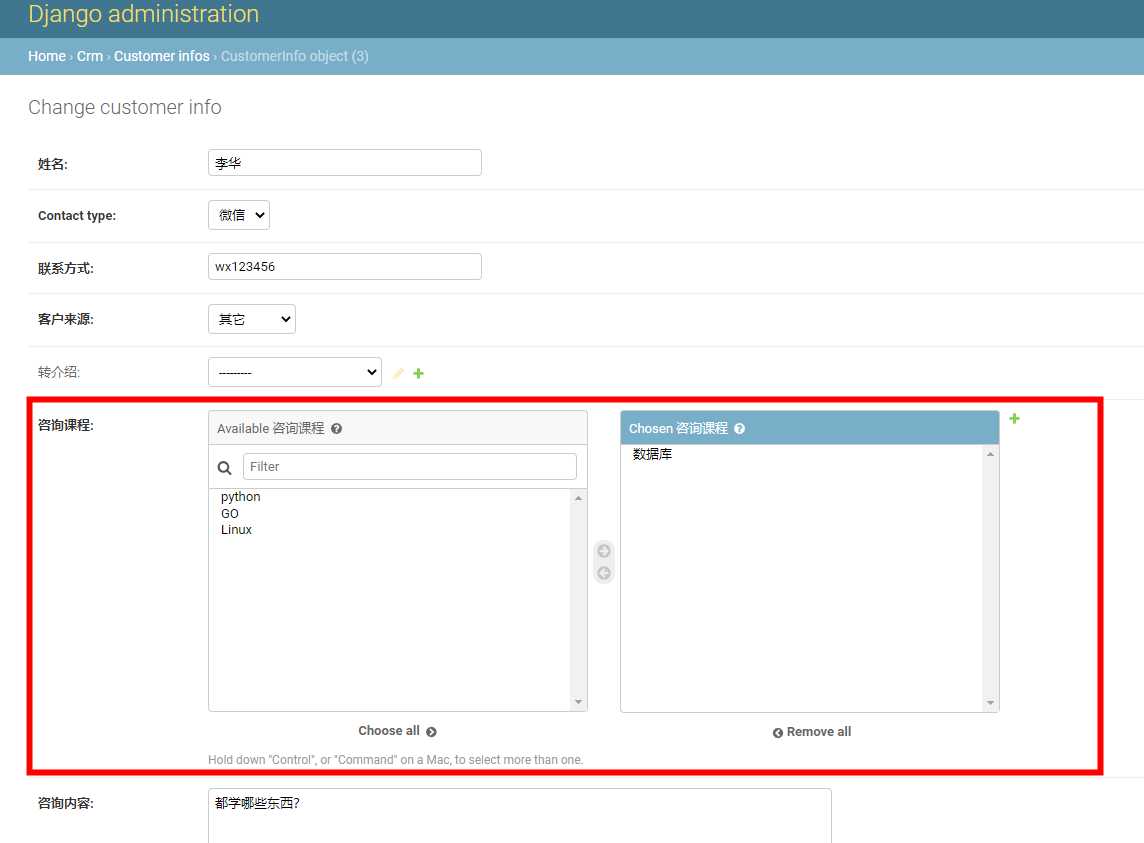Click the help icon beside Chosen 咨询课程
Image resolution: width=1144 pixels, height=843 pixels.
pos(739,428)
